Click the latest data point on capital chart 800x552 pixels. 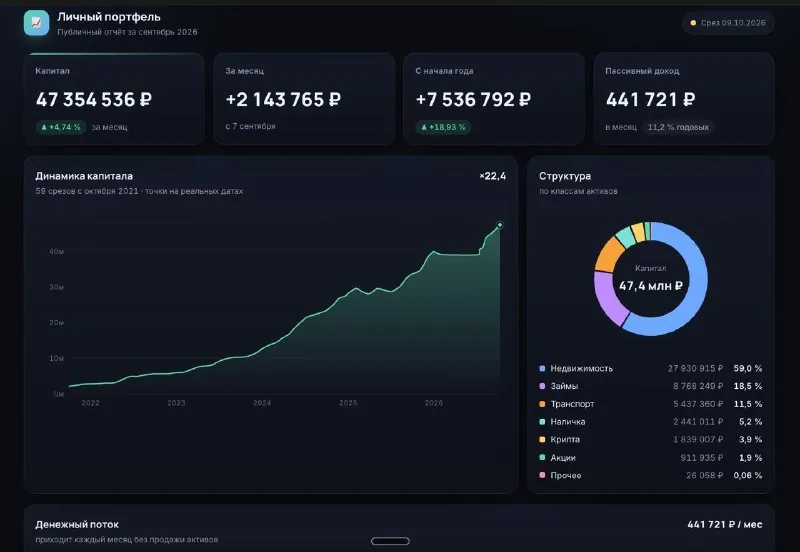click(x=500, y=225)
